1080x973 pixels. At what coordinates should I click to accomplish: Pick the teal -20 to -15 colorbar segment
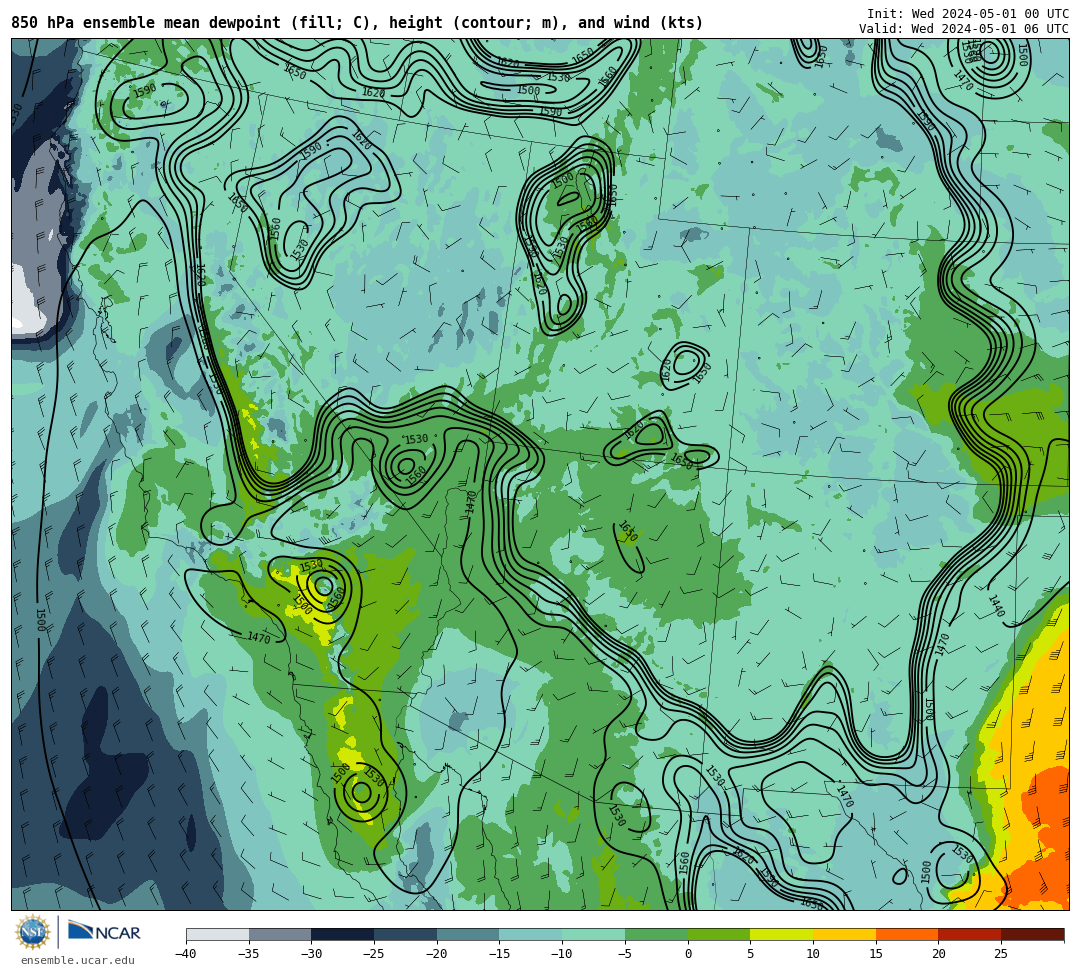tap(468, 934)
